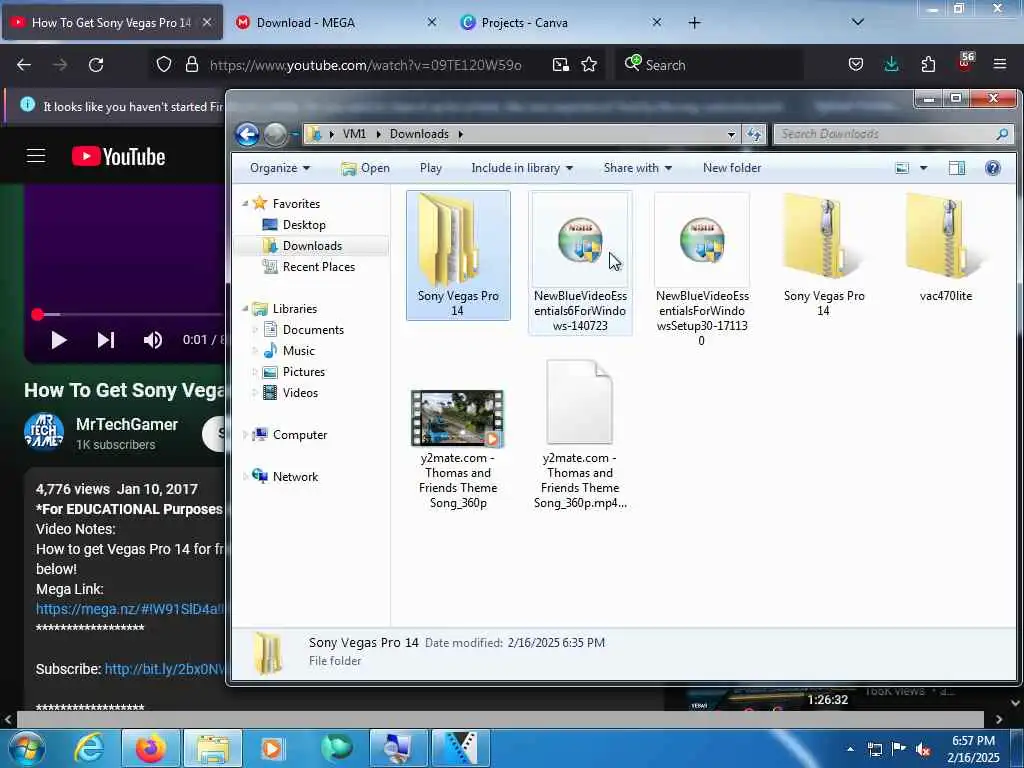Open Include in library dropdown
The height and width of the screenshot is (768, 1024).
coord(522,168)
